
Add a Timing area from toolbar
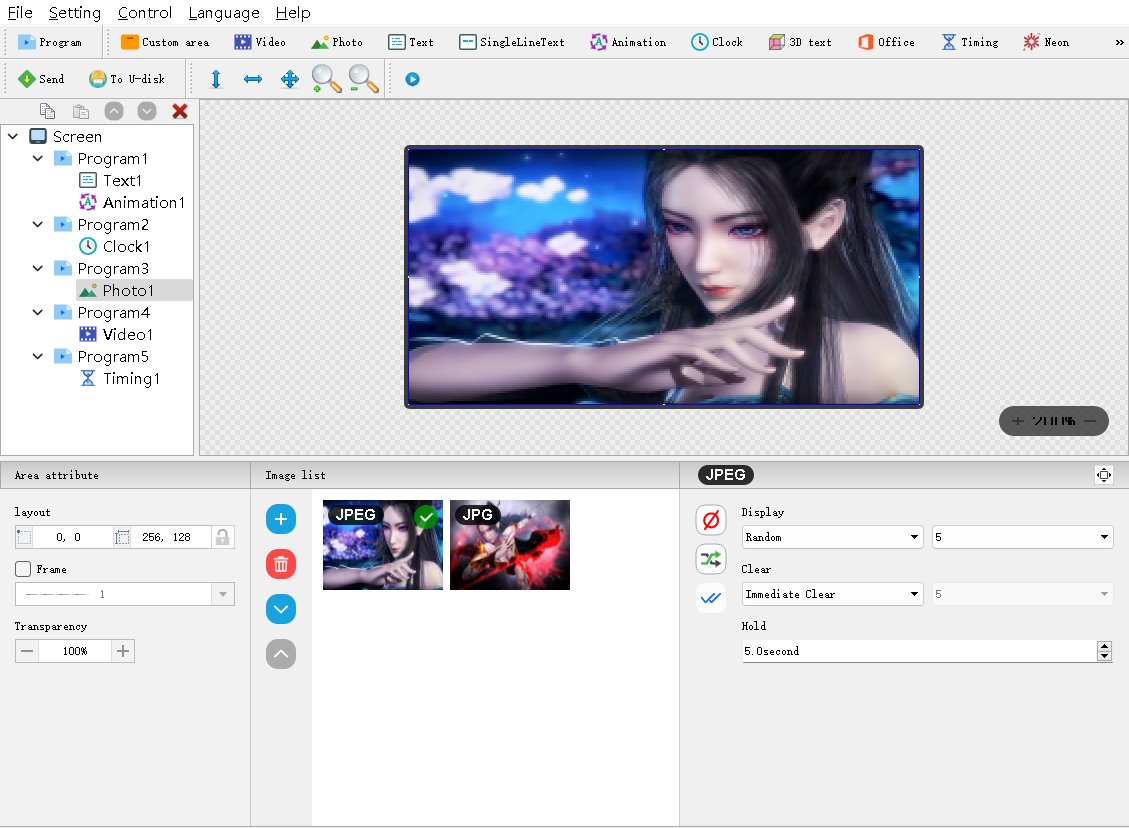[x=970, y=42]
